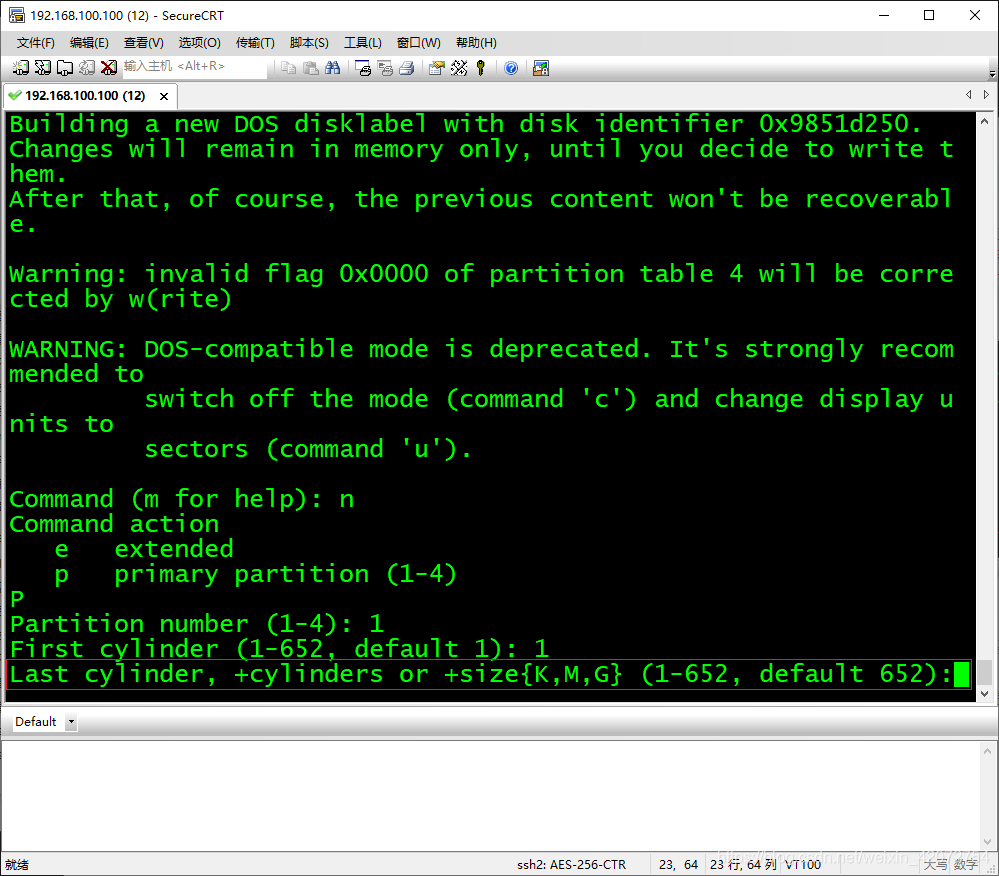Image resolution: width=999 pixels, height=876 pixels.
Task: Click the 'sectors (command 'u').' line
Action: 308,449
